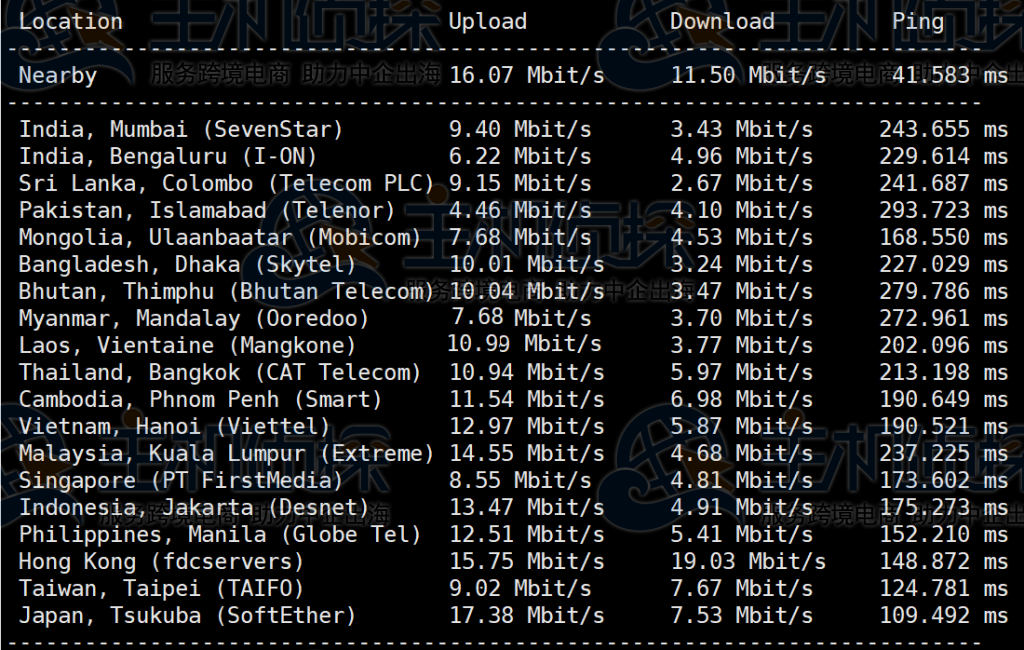This screenshot has width=1024, height=650.
Task: Click Islamabad ping 293.723 ms
Action: point(944,210)
